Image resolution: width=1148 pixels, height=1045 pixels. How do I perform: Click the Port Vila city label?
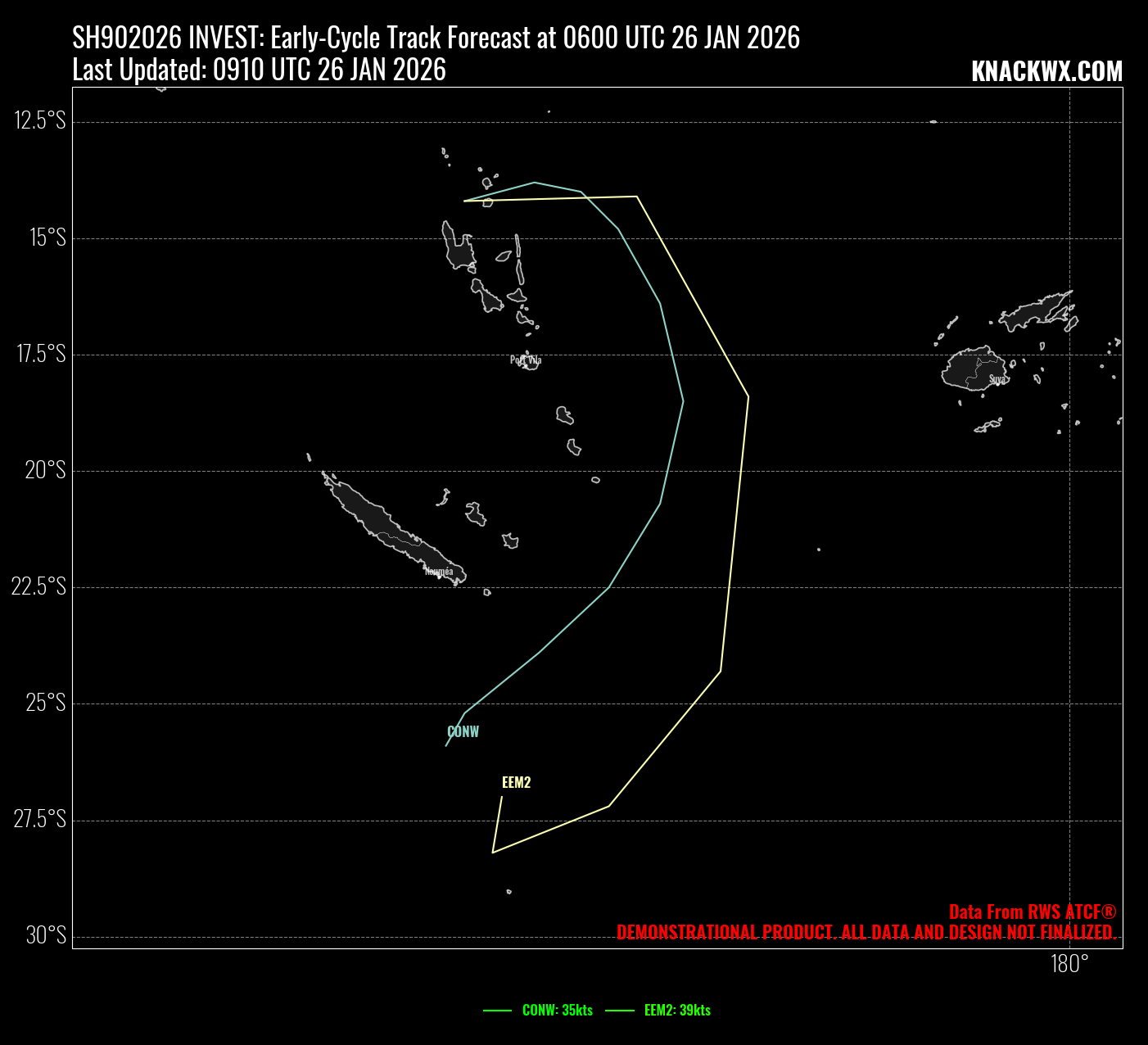526,360
